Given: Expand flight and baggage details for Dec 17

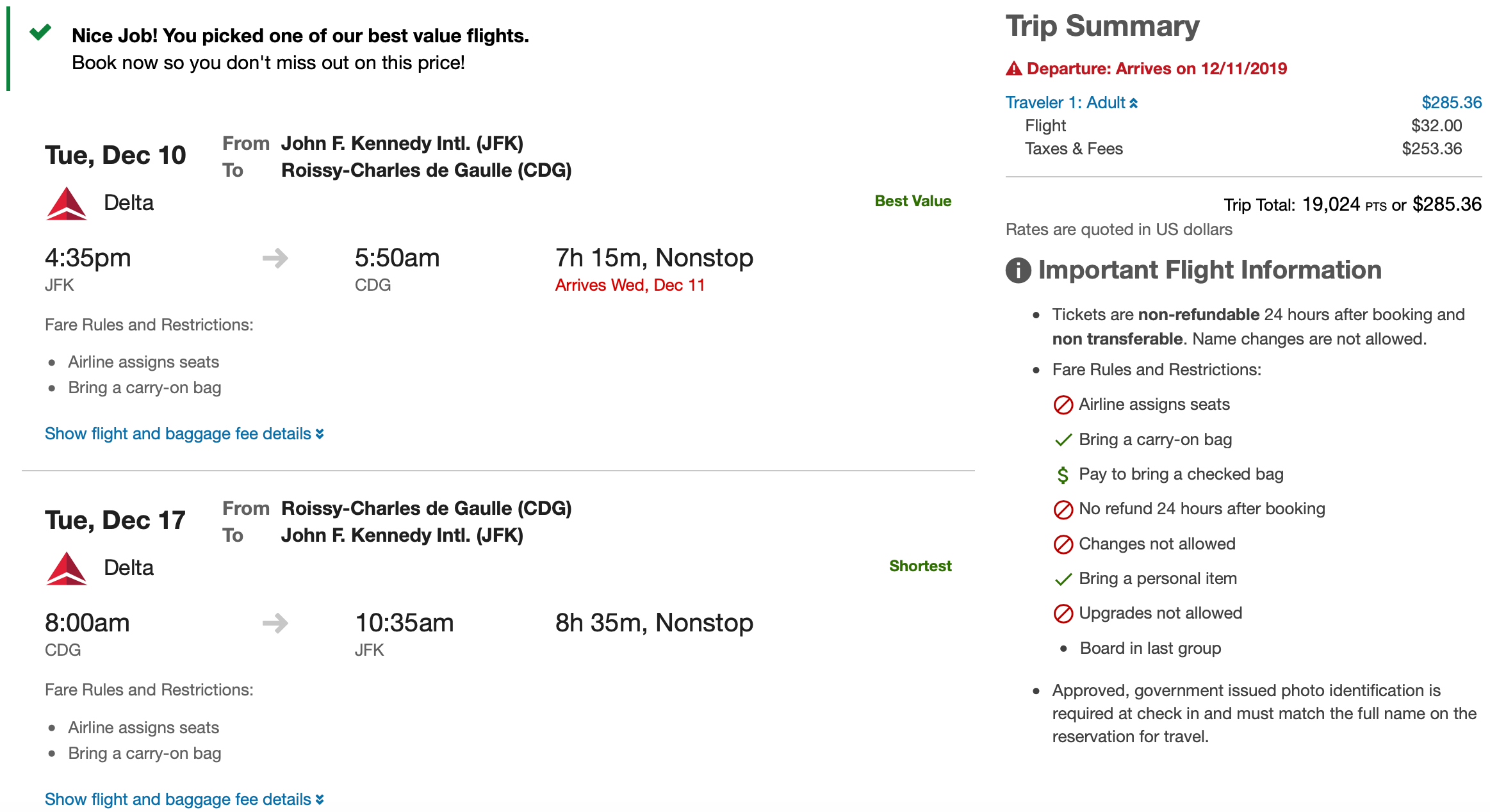Looking at the screenshot, I should (x=184, y=799).
